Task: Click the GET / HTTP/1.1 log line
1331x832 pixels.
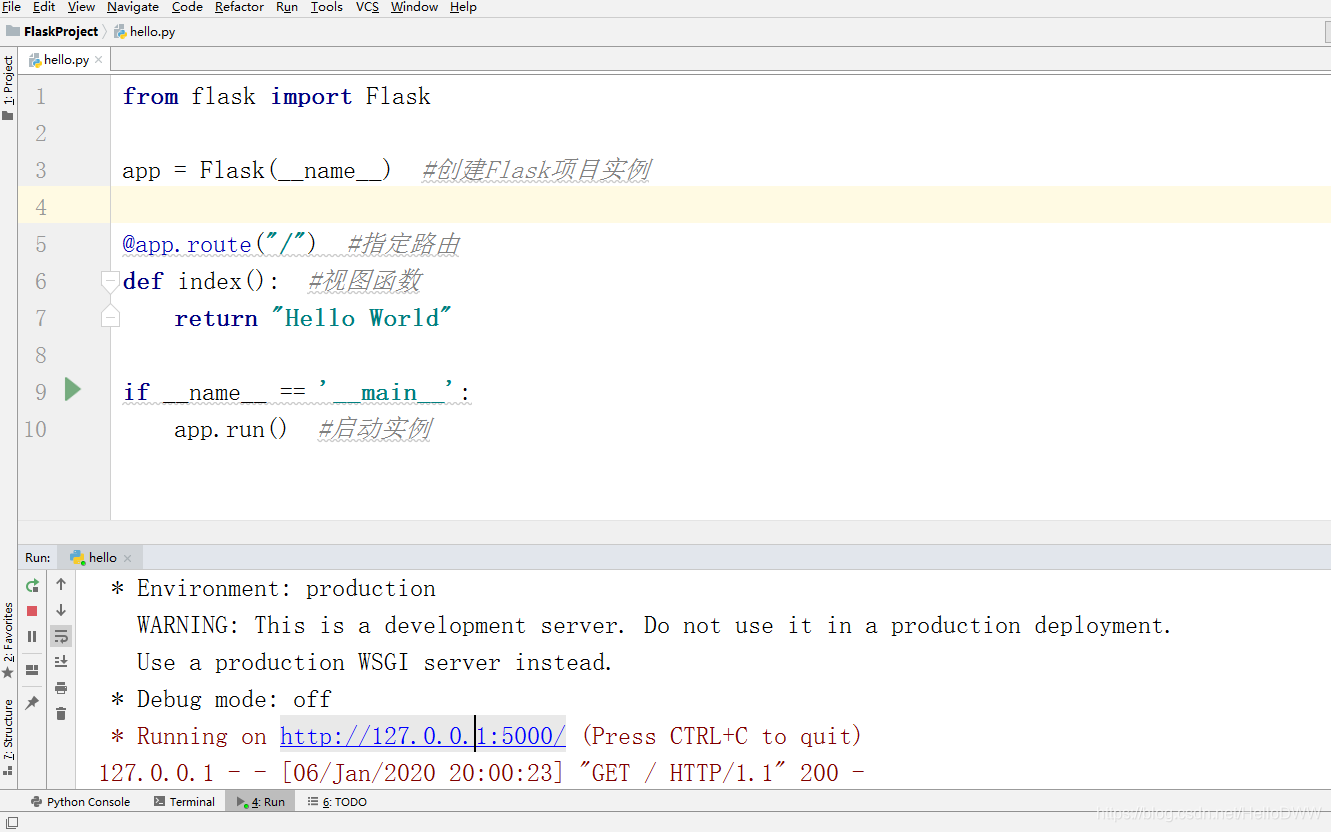Action: (x=482, y=773)
